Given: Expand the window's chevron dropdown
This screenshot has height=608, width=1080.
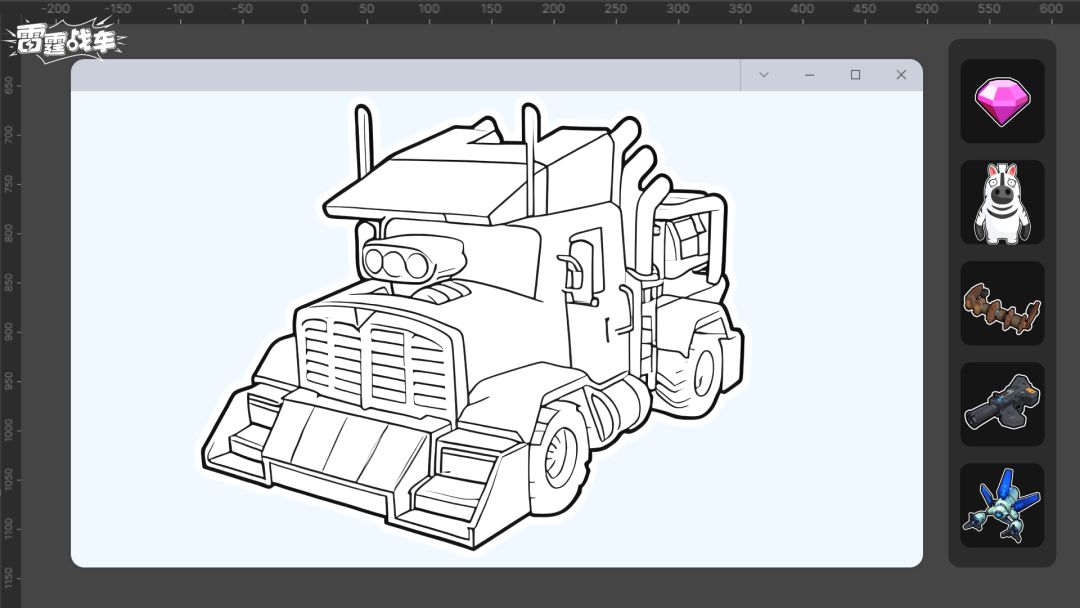Looking at the screenshot, I should 764,75.
